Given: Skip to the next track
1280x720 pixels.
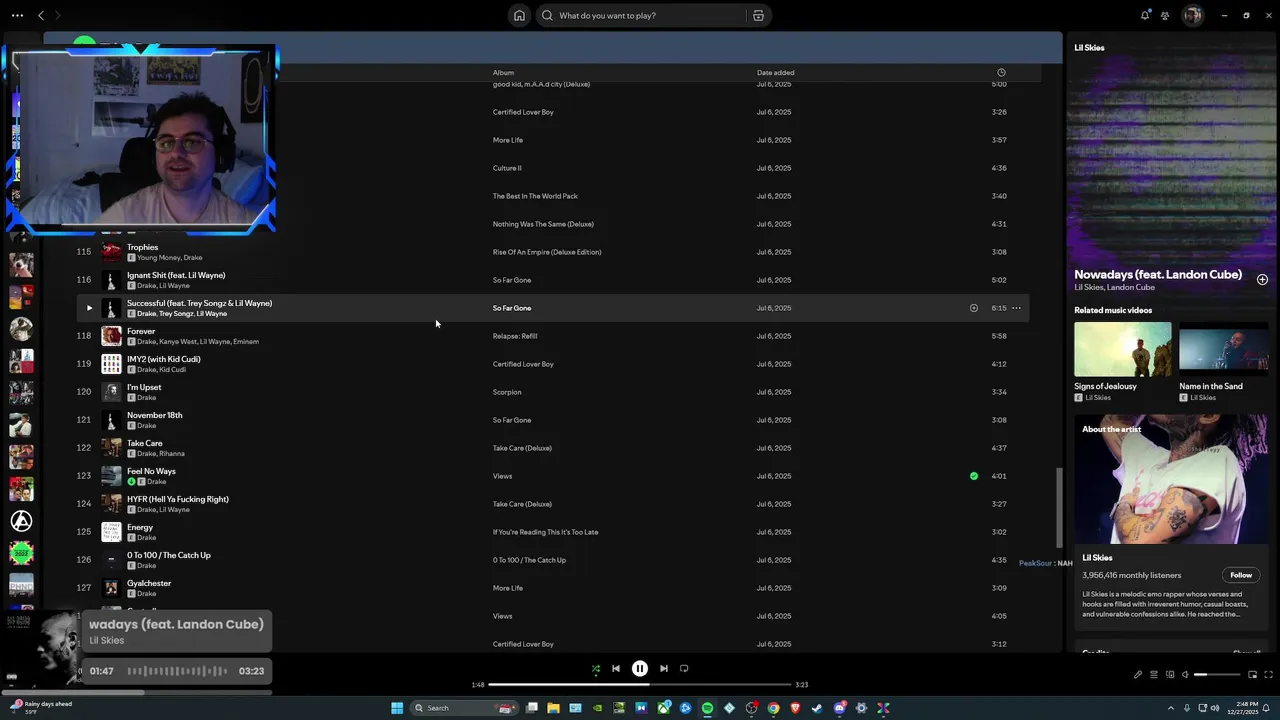Looking at the screenshot, I should tap(664, 668).
